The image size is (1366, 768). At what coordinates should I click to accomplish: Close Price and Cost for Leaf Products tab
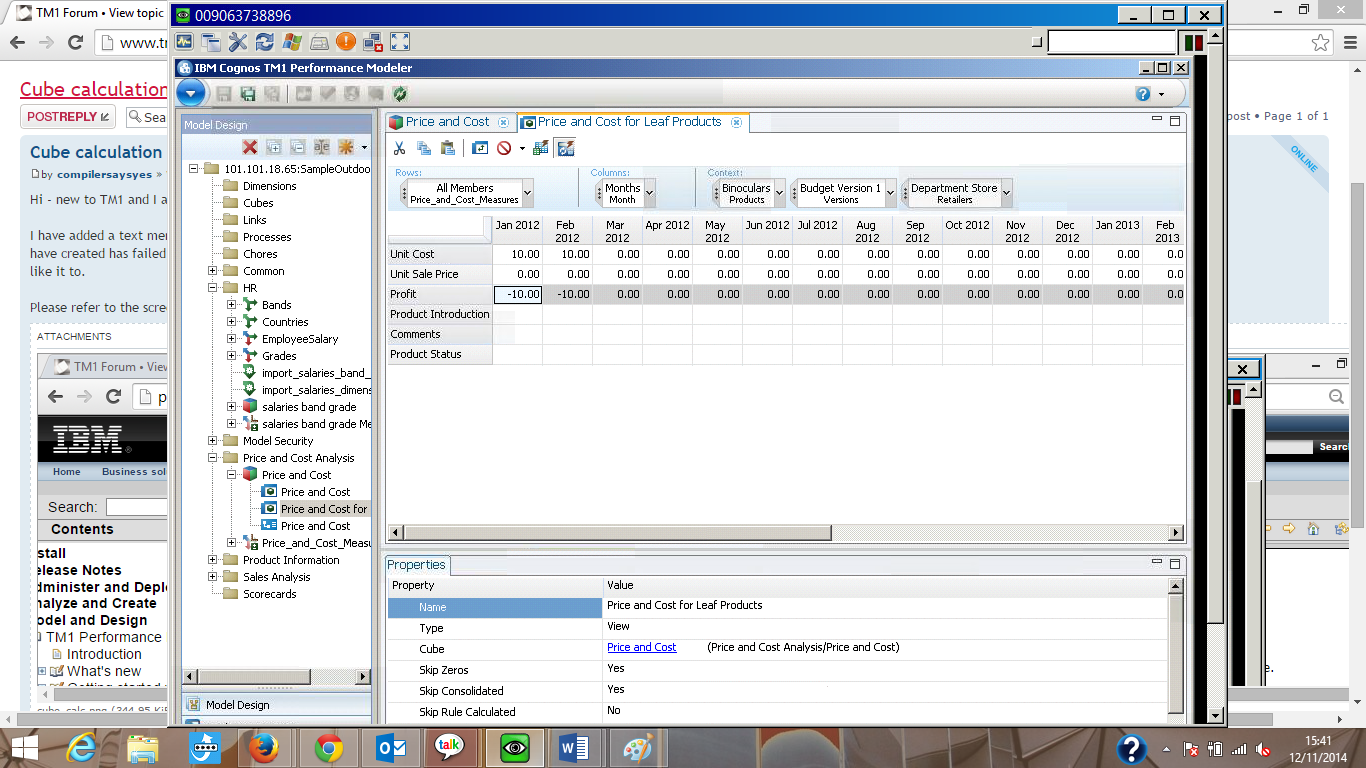click(736, 122)
